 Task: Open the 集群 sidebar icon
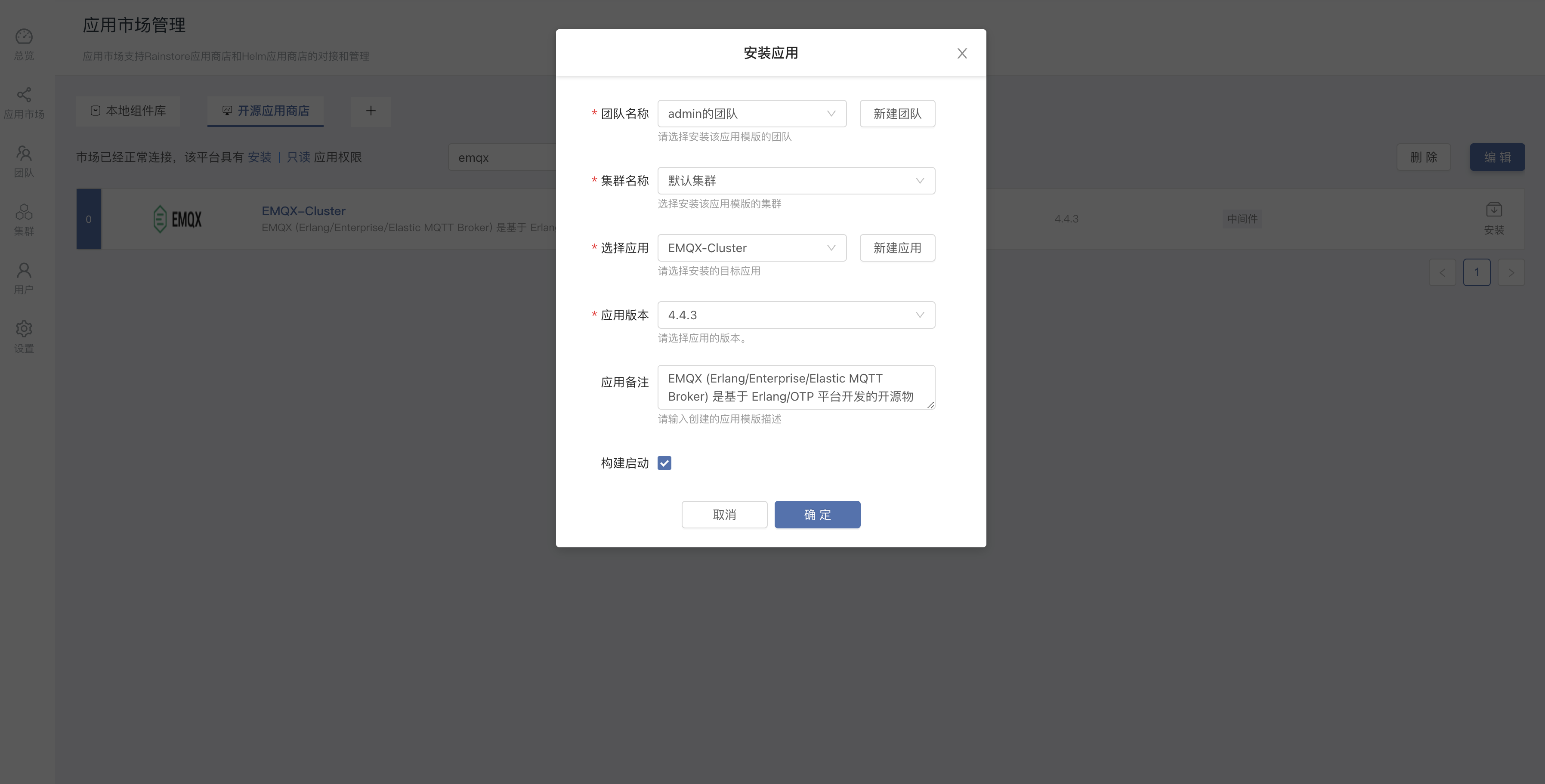coord(24,219)
